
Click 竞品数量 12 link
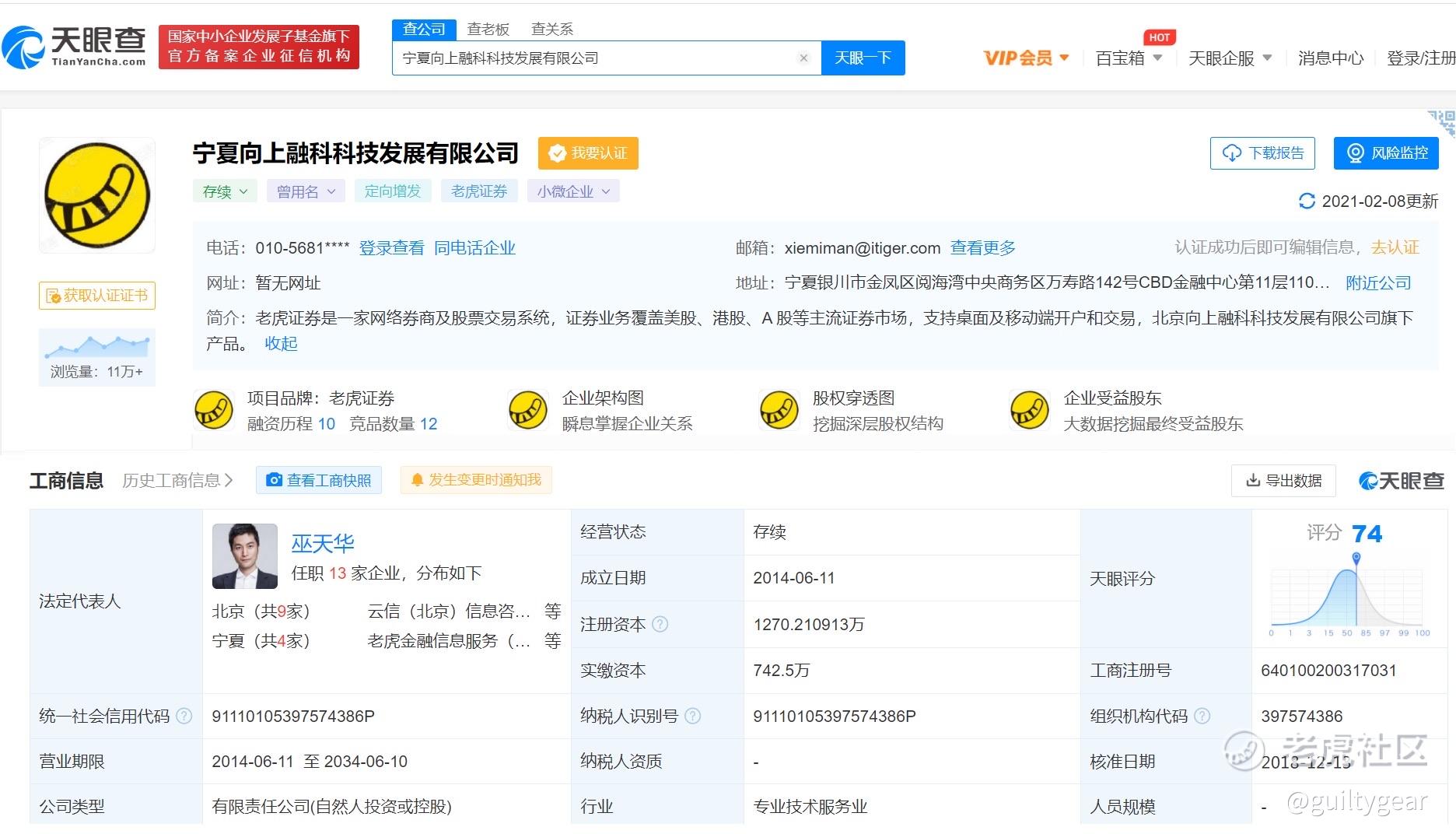[394, 424]
